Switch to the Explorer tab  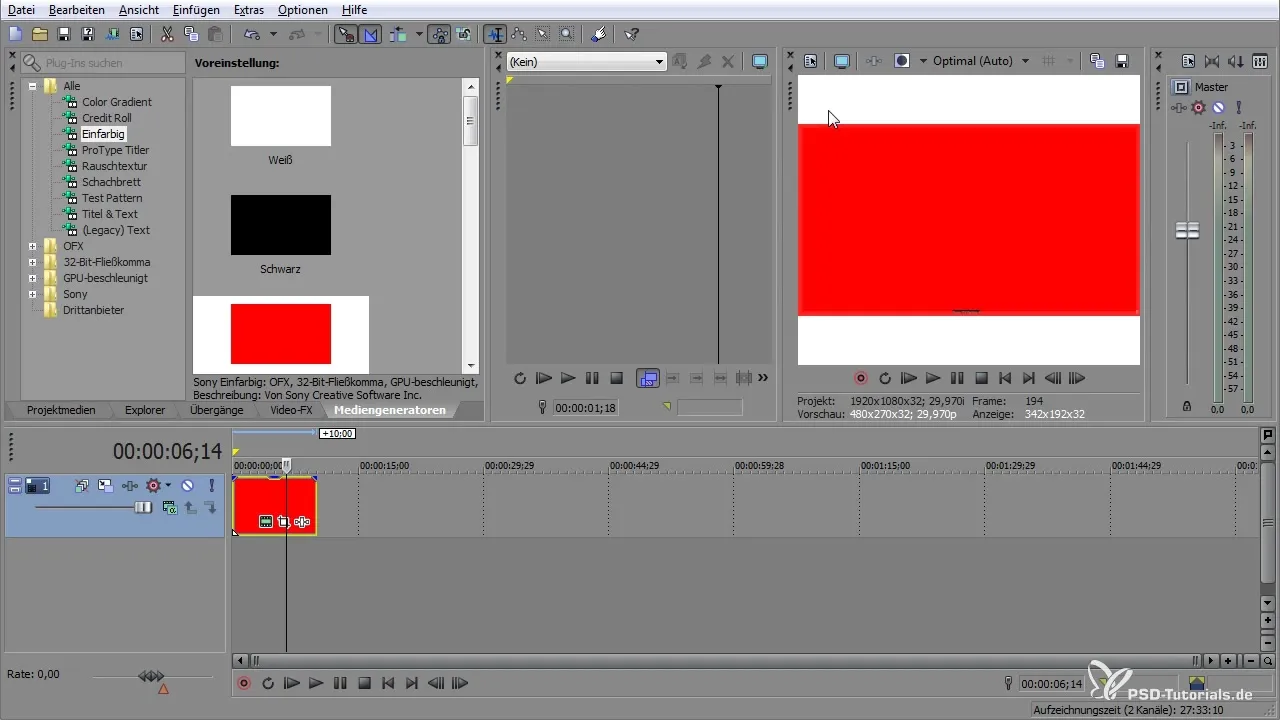145,410
